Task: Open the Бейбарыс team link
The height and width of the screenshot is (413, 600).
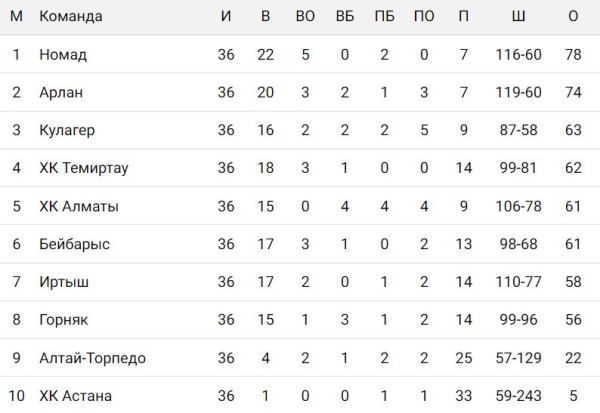Action: pos(74,244)
